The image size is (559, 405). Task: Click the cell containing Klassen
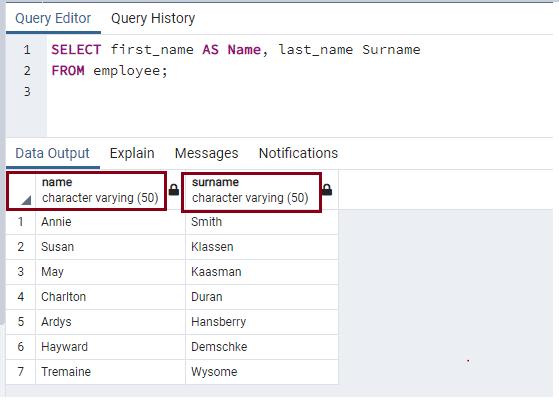262,247
